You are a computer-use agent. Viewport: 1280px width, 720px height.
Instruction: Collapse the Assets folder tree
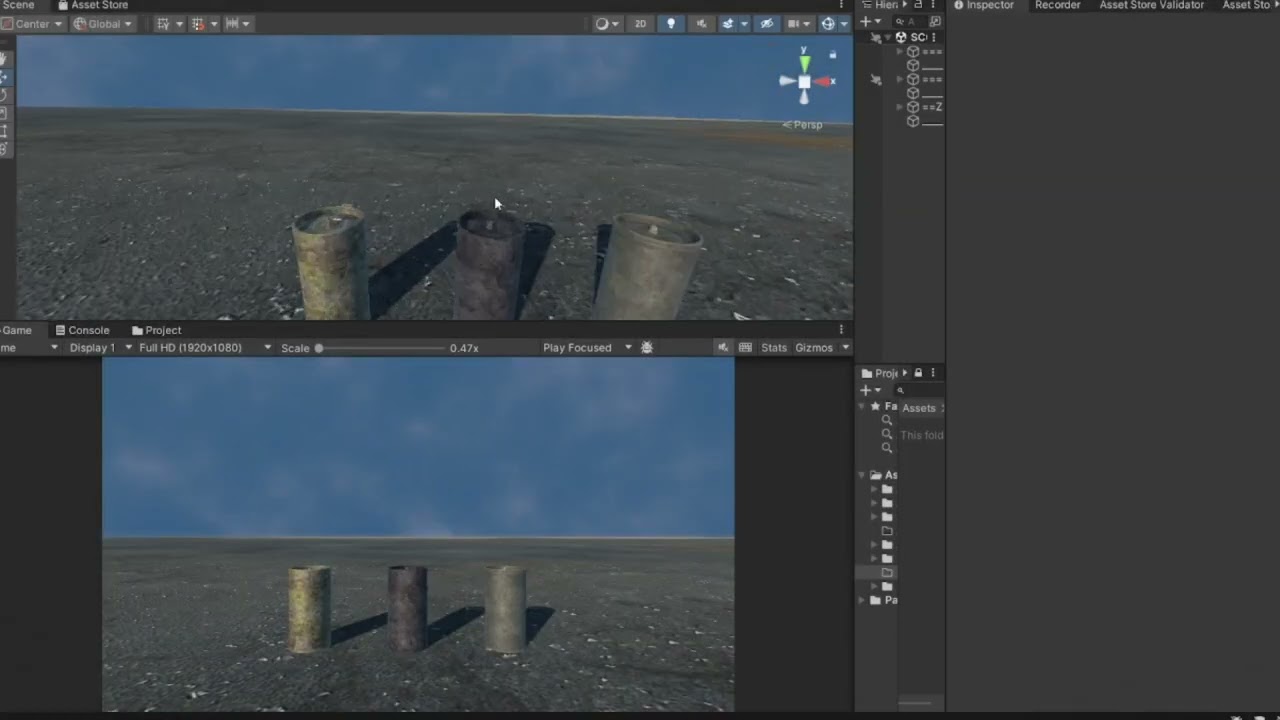click(862, 475)
